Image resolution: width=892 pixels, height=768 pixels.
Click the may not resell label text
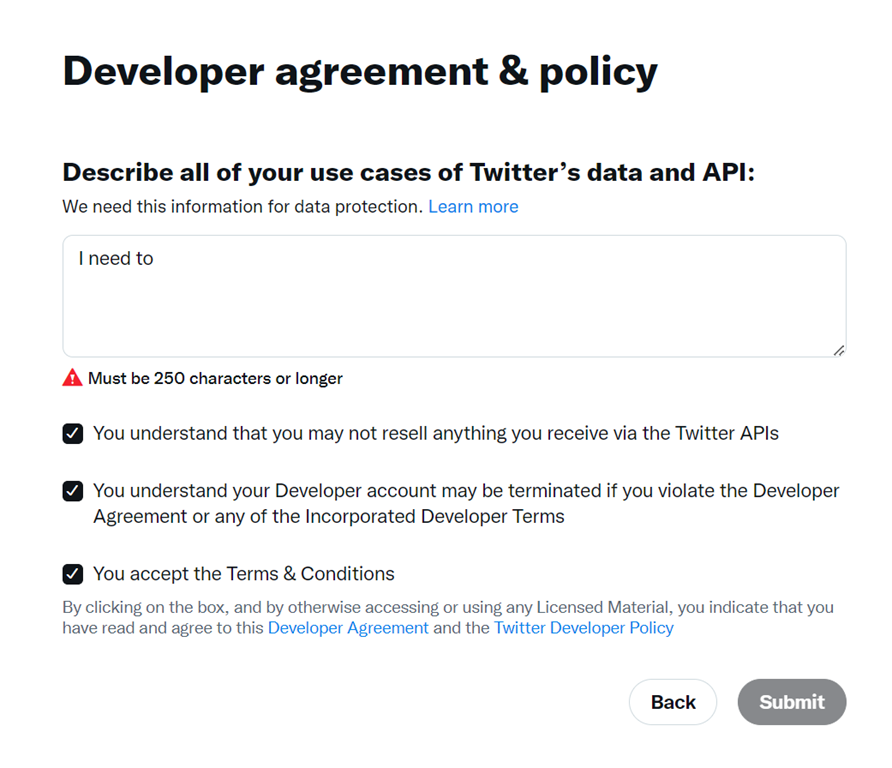point(435,434)
